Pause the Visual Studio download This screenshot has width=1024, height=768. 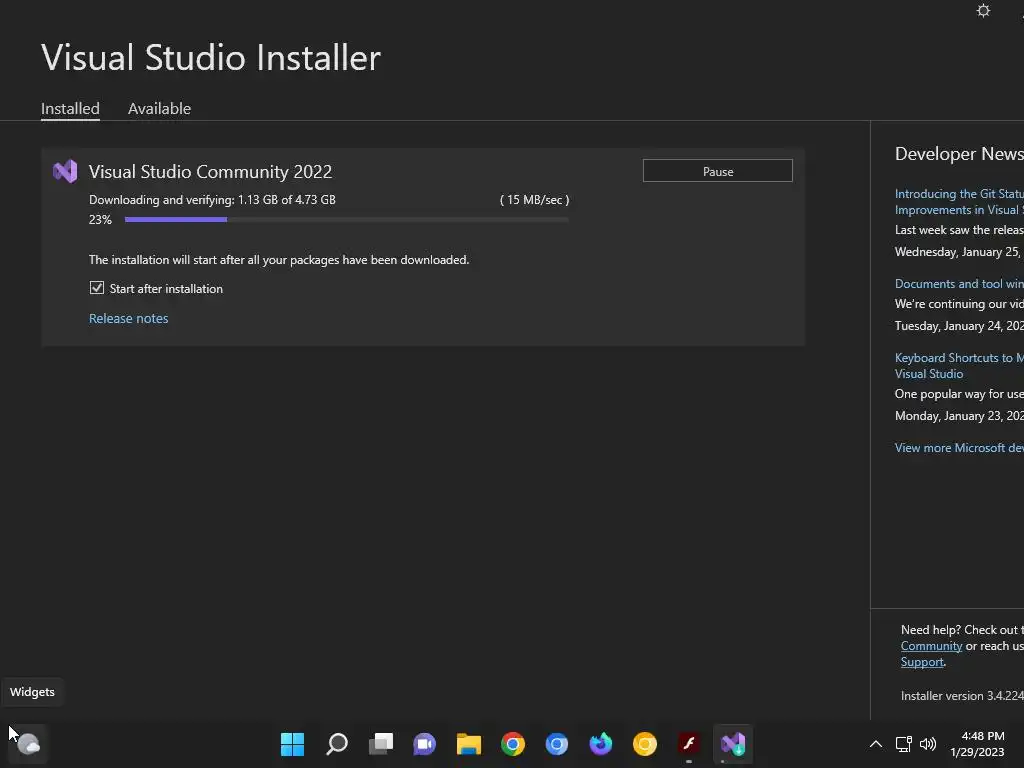tap(718, 171)
